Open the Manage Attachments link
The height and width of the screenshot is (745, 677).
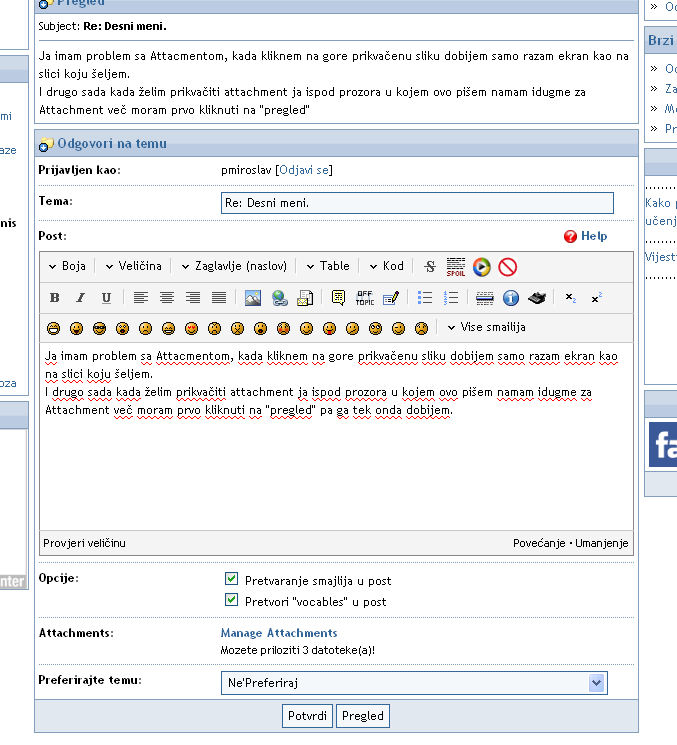pyautogui.click(x=278, y=633)
